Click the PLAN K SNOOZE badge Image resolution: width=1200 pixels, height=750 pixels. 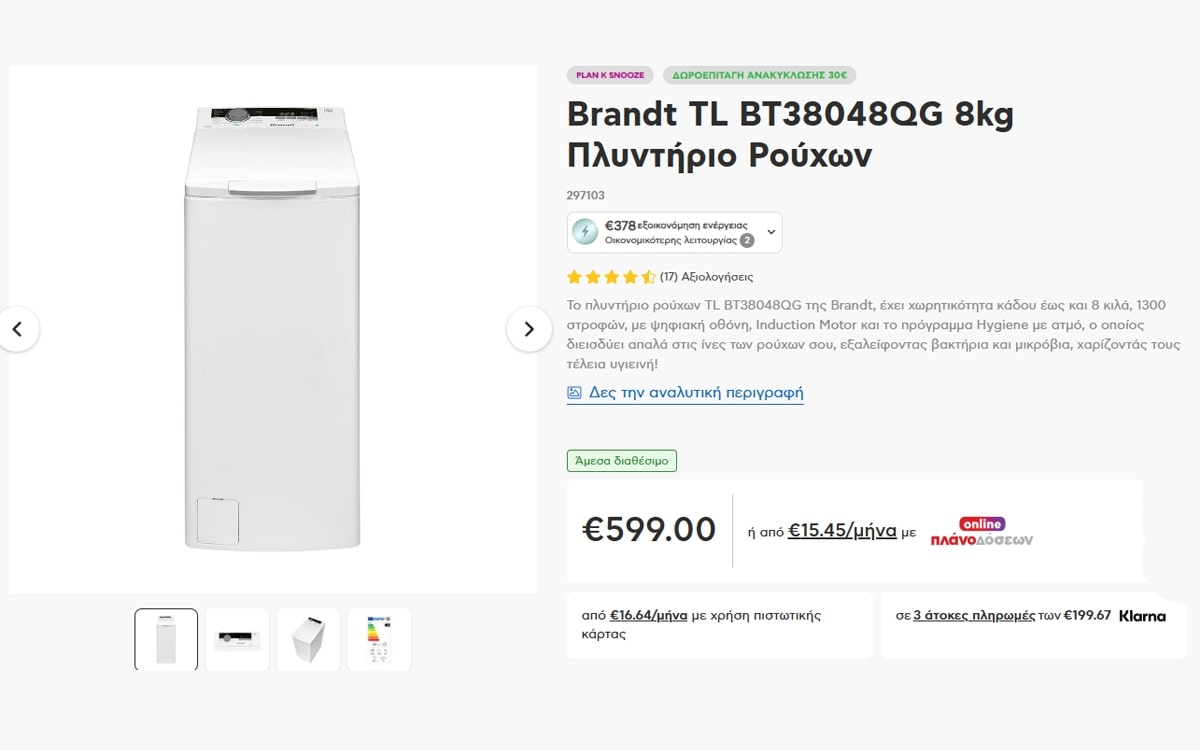(608, 74)
